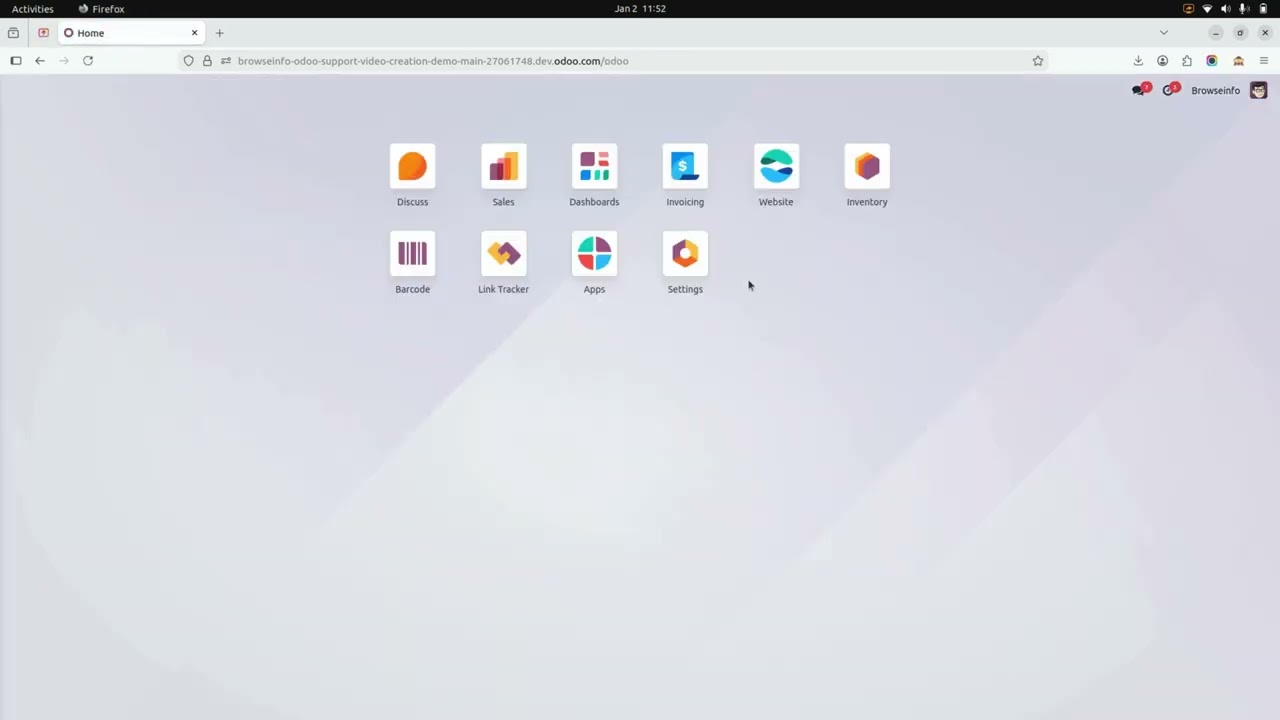1280x720 pixels.
Task: Open the Odoo conversations message icon
Action: point(1140,90)
